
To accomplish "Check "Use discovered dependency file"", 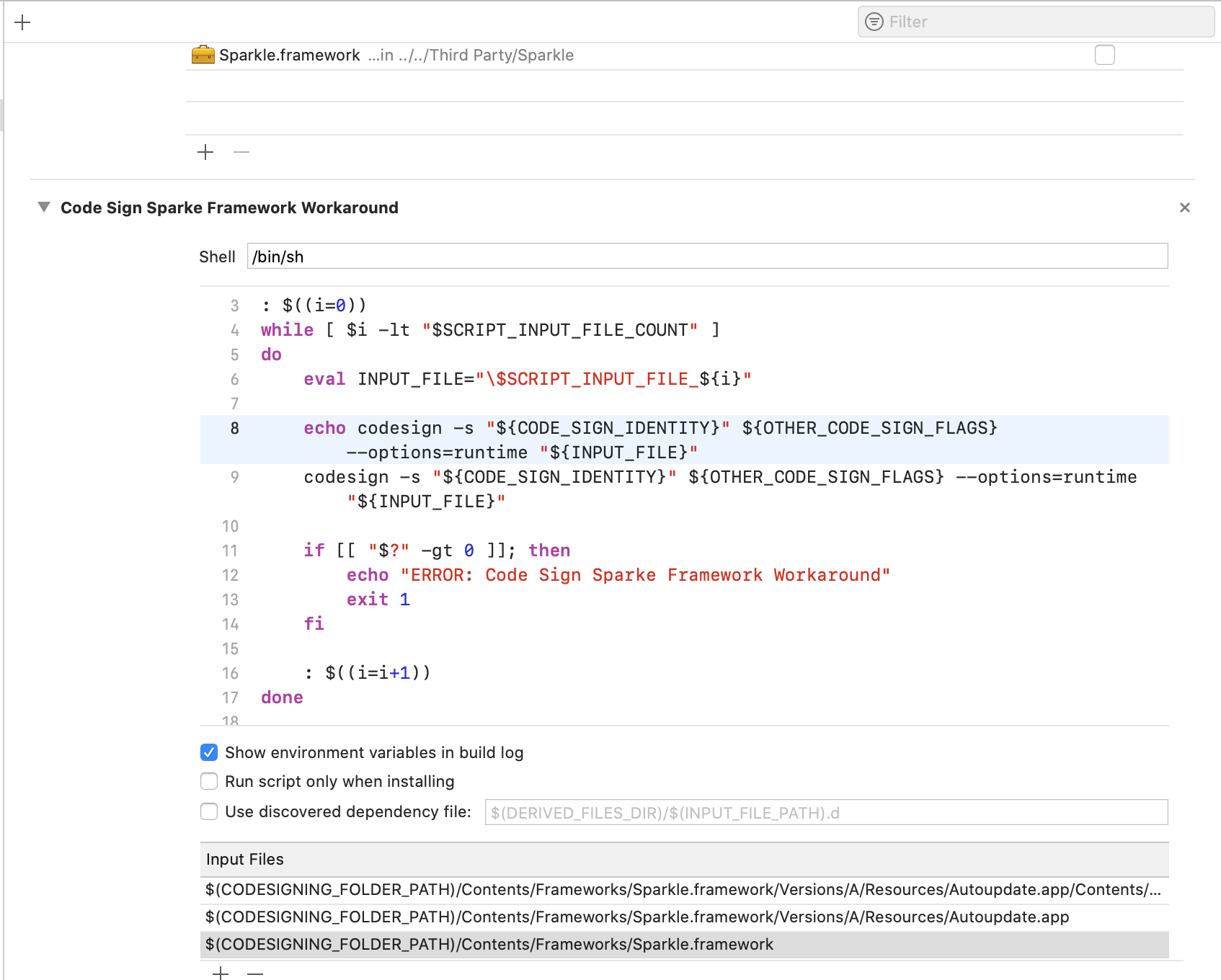I will pos(208,811).
